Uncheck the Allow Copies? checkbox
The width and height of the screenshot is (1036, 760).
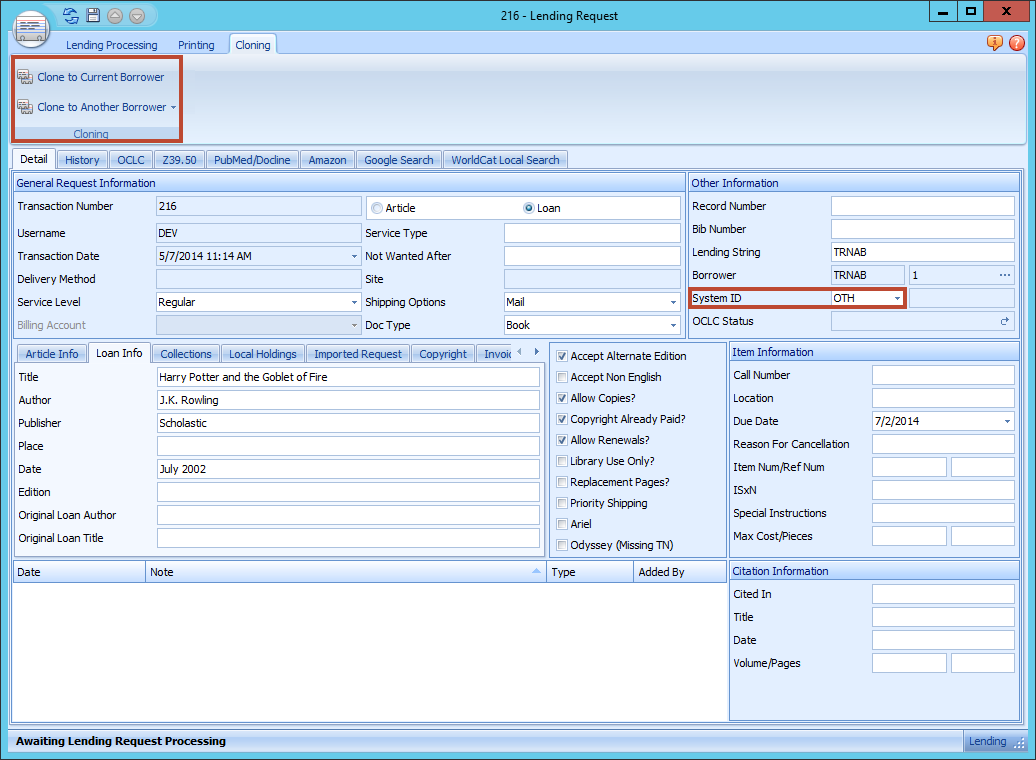[x=561, y=398]
